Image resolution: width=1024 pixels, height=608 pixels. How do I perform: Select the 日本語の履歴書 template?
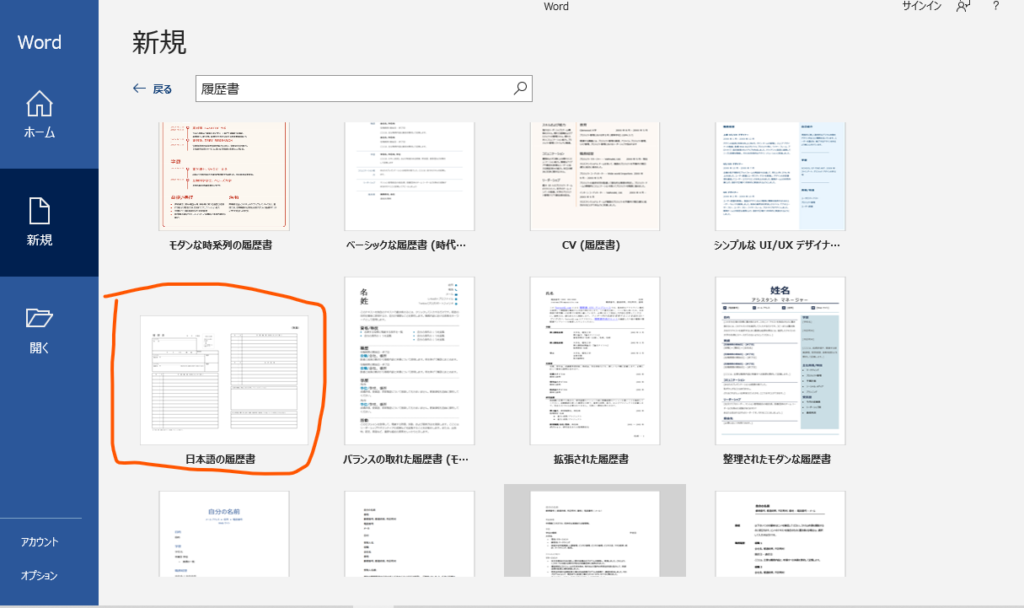click(220, 380)
